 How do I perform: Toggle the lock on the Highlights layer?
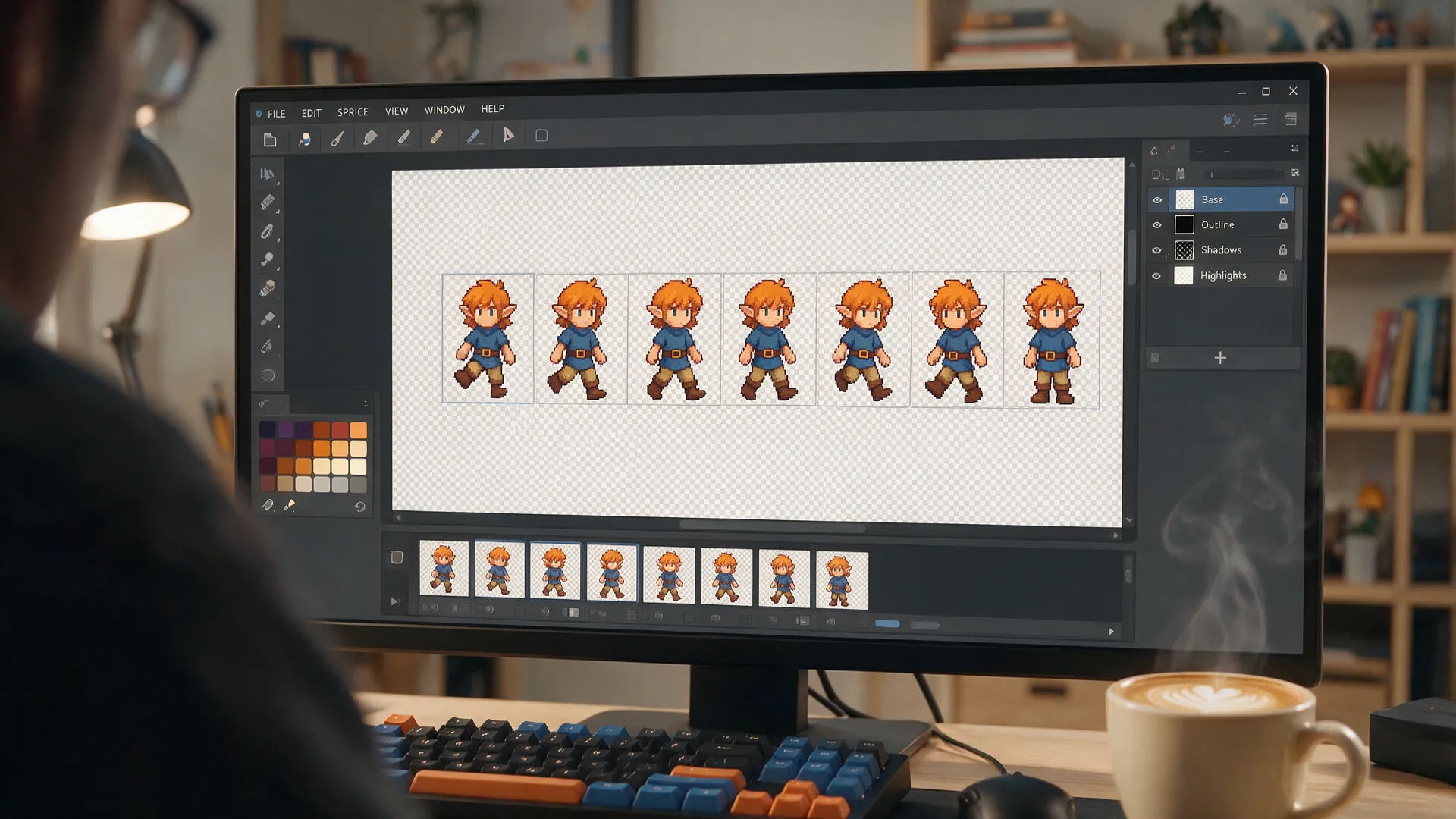tap(1282, 275)
